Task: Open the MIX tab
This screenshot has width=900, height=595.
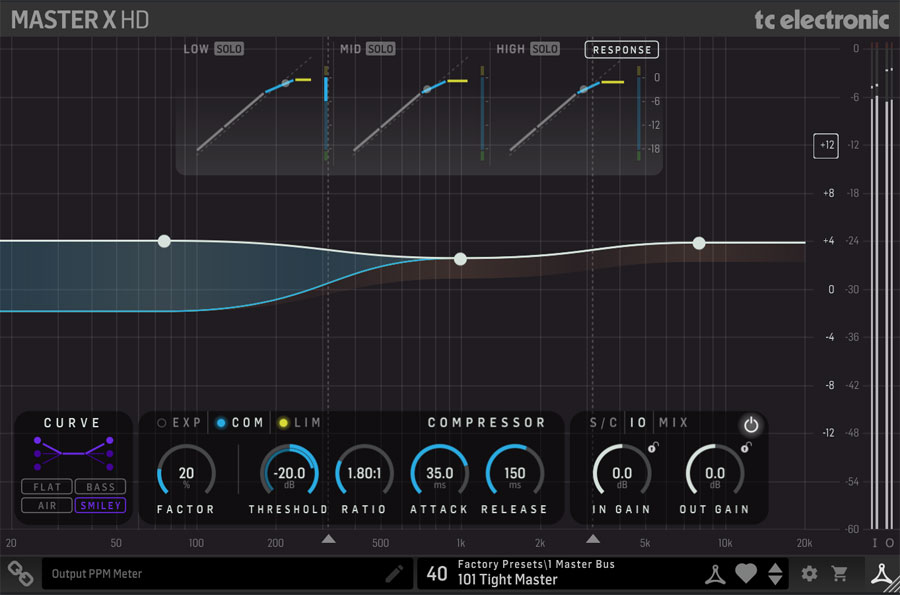Action: 673,423
